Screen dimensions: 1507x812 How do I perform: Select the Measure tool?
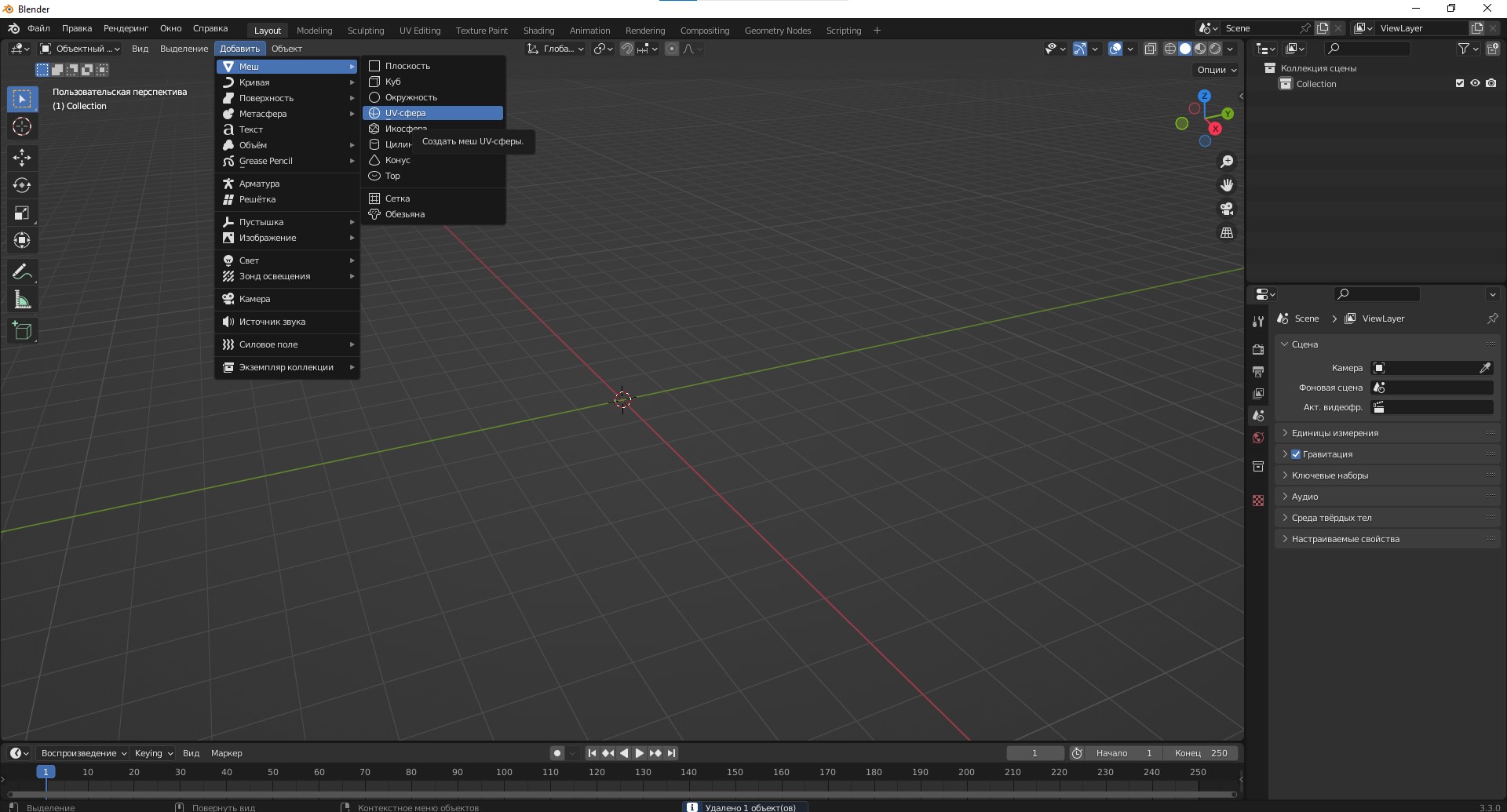[22, 300]
